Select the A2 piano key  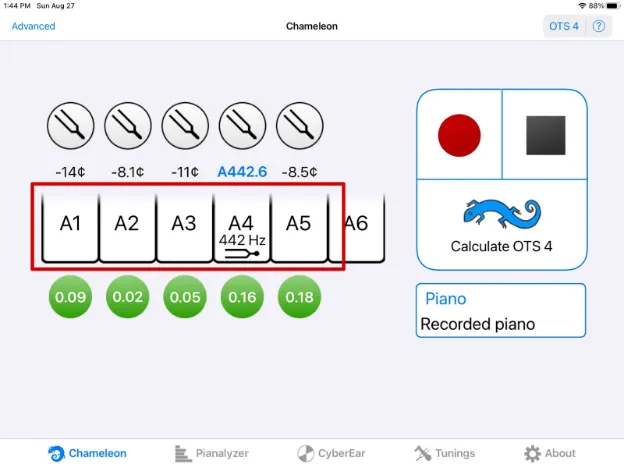[127, 228]
